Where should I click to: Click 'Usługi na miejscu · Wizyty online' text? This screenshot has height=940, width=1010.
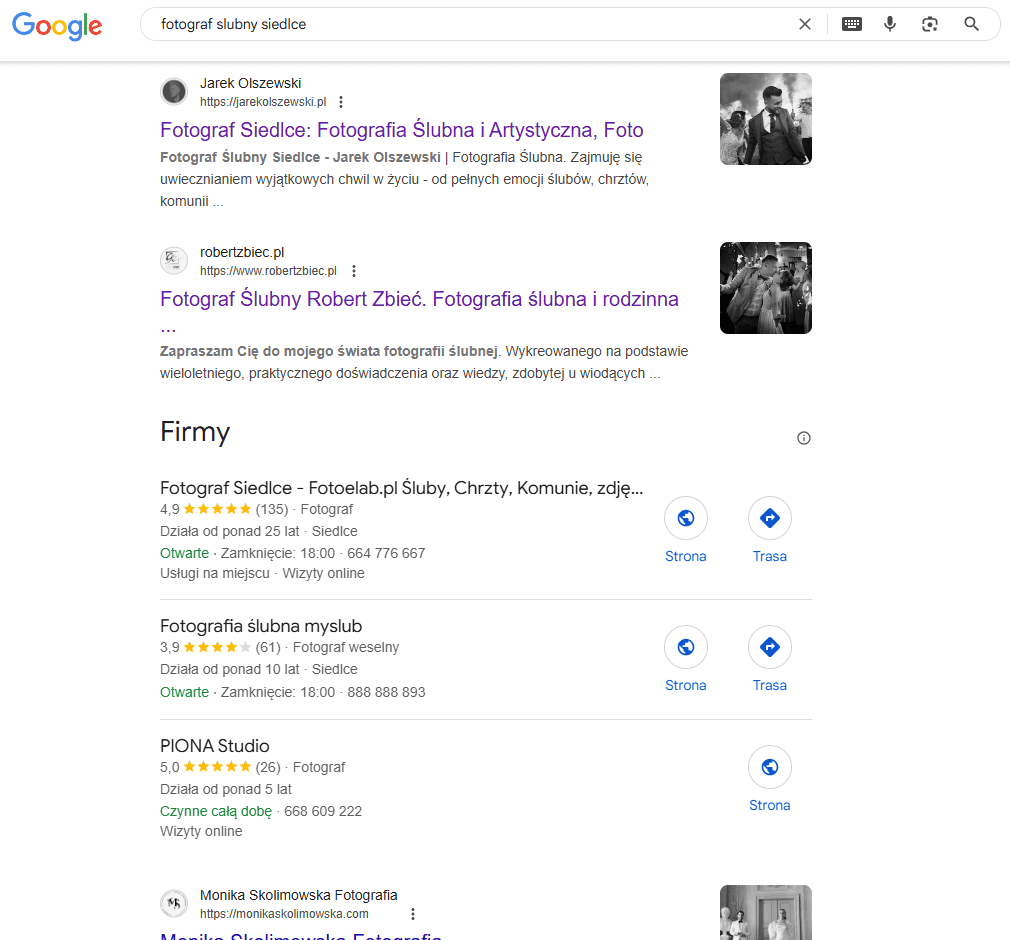(x=262, y=573)
